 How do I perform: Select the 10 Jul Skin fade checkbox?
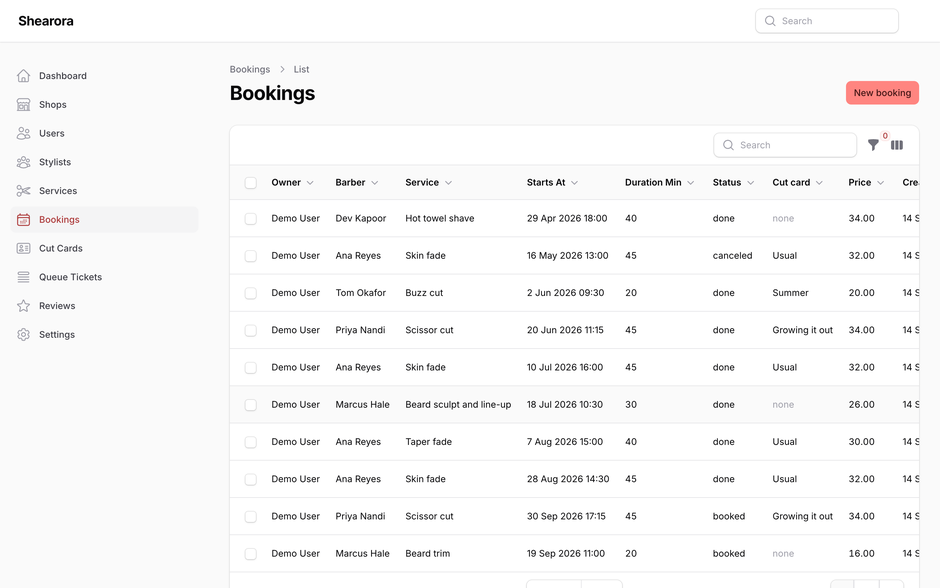click(x=251, y=367)
